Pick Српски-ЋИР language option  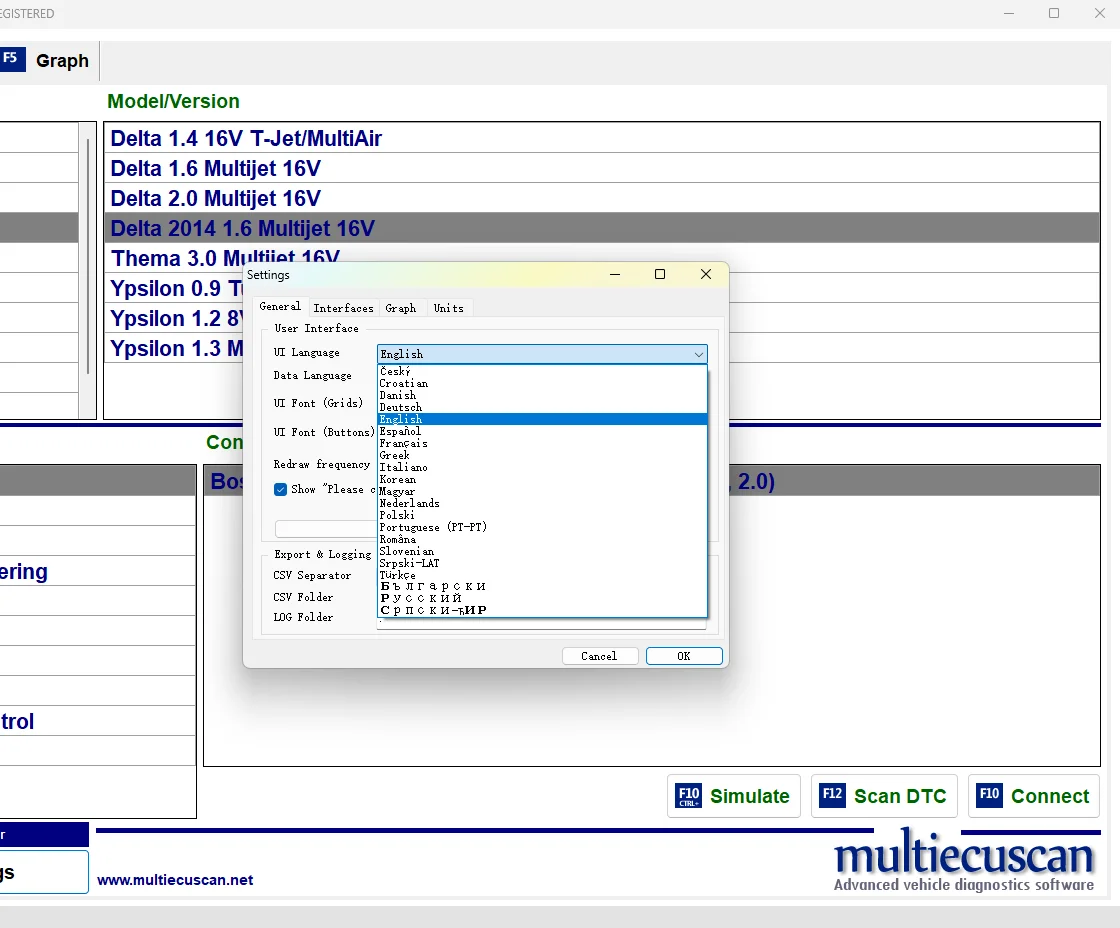tap(542, 611)
